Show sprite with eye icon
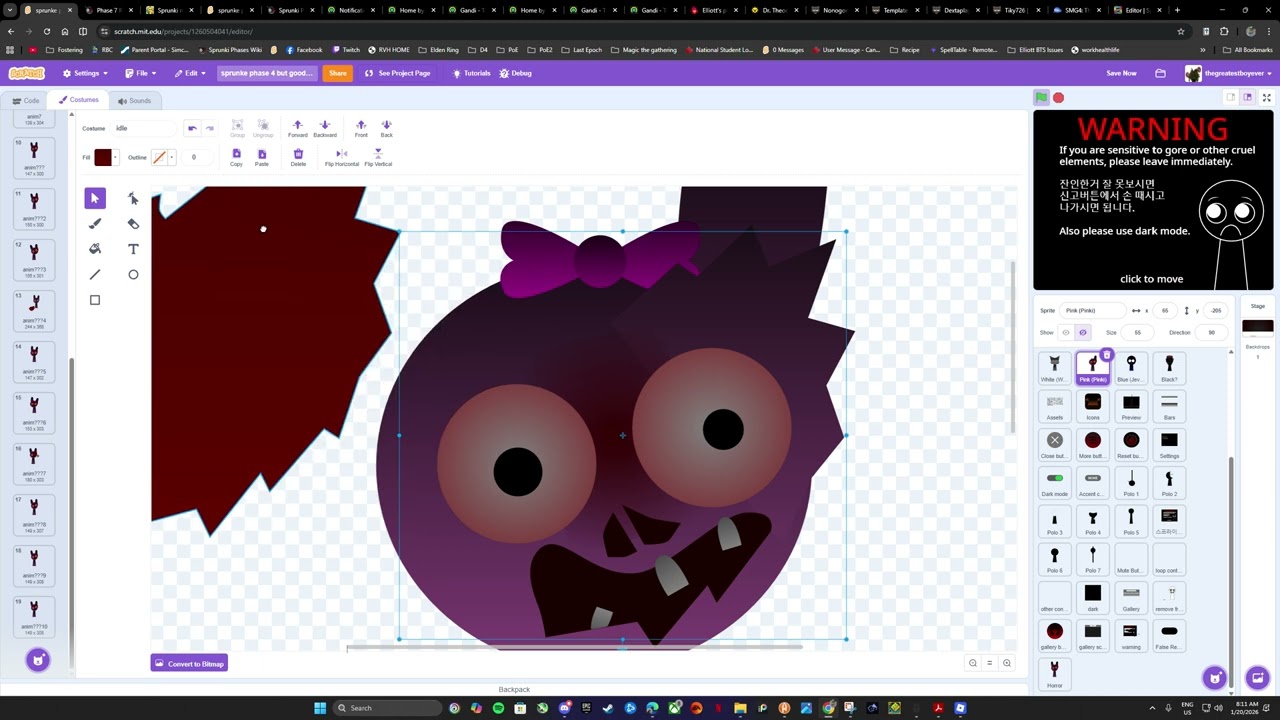 pyautogui.click(x=1066, y=332)
